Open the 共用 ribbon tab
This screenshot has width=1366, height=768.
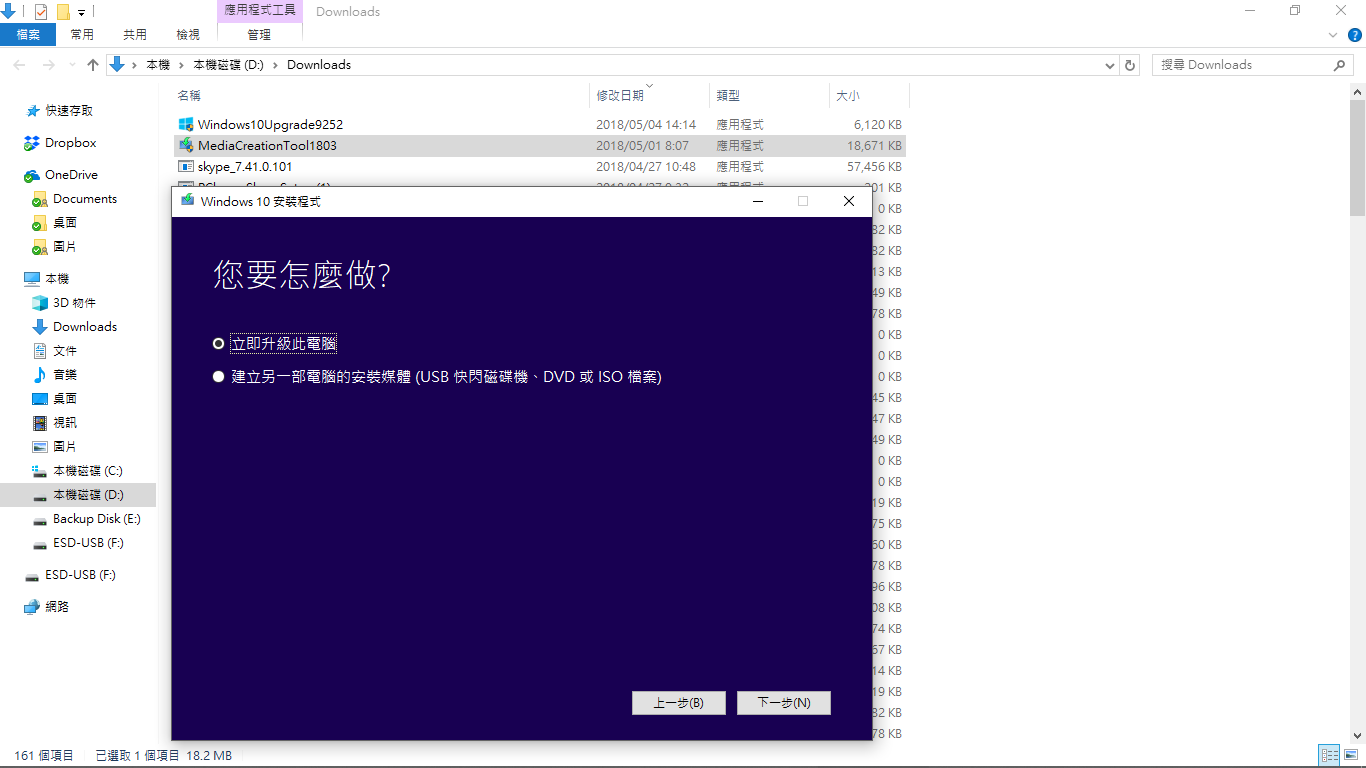tap(135, 35)
